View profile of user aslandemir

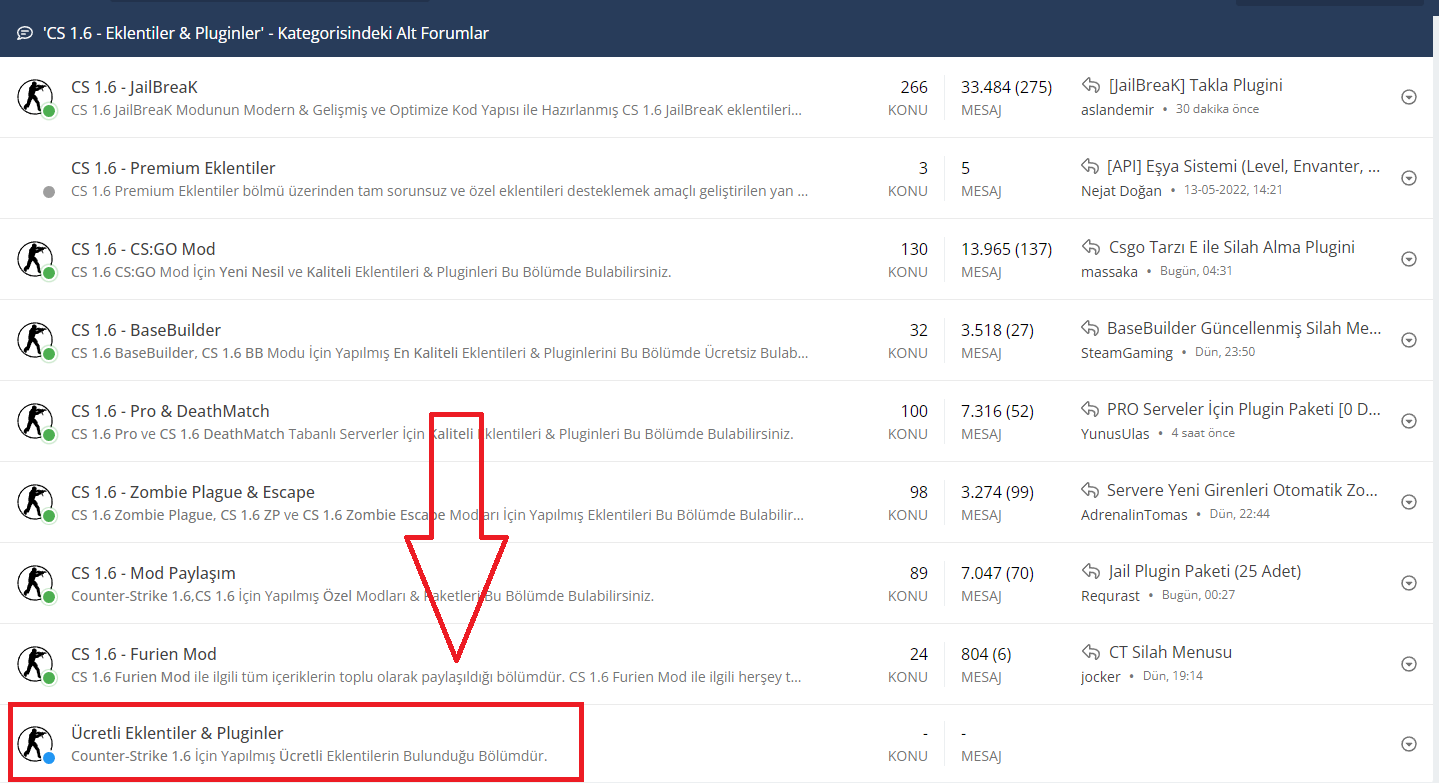click(1117, 109)
